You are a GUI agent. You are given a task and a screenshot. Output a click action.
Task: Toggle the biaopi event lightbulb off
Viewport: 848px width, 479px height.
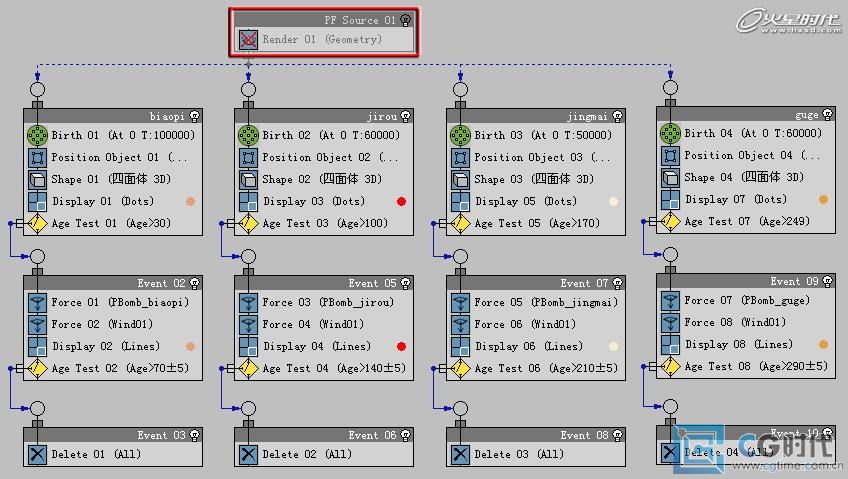coord(195,117)
